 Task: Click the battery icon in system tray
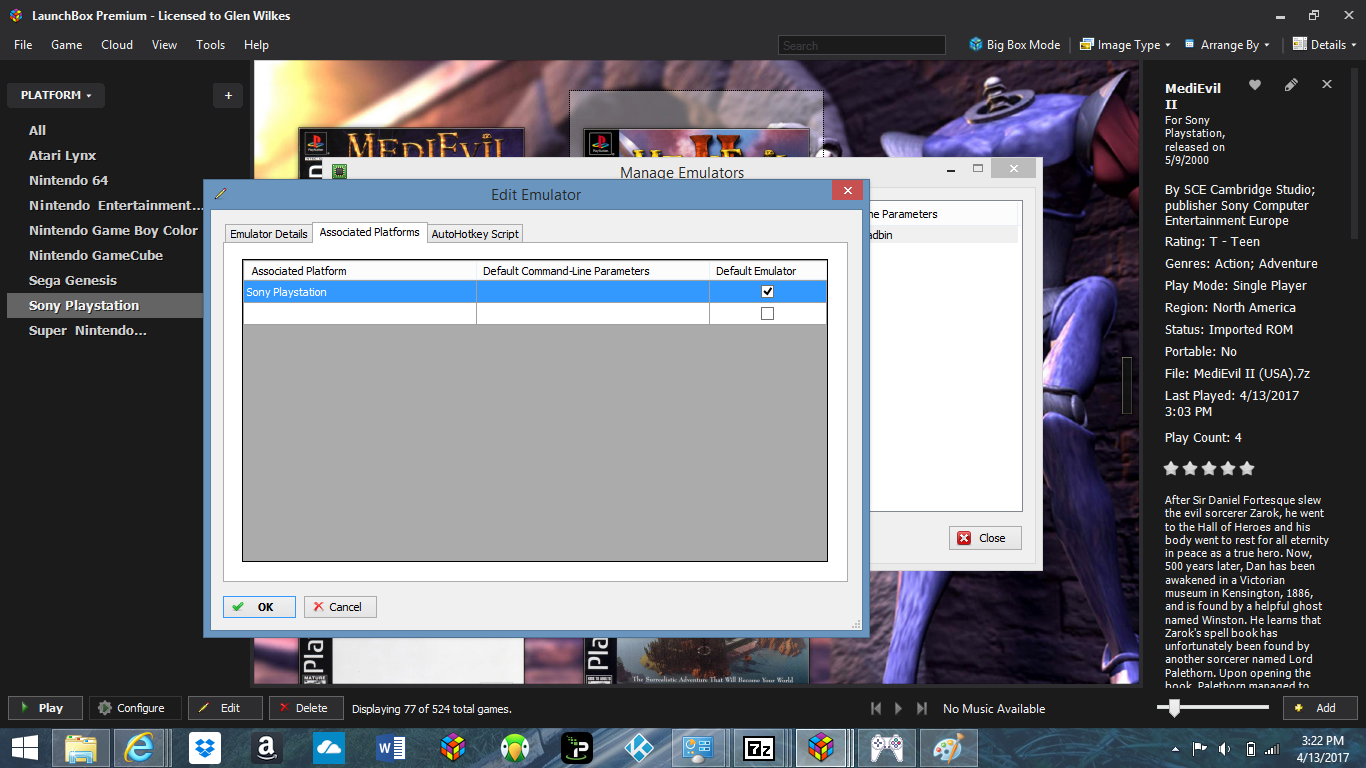click(1250, 748)
